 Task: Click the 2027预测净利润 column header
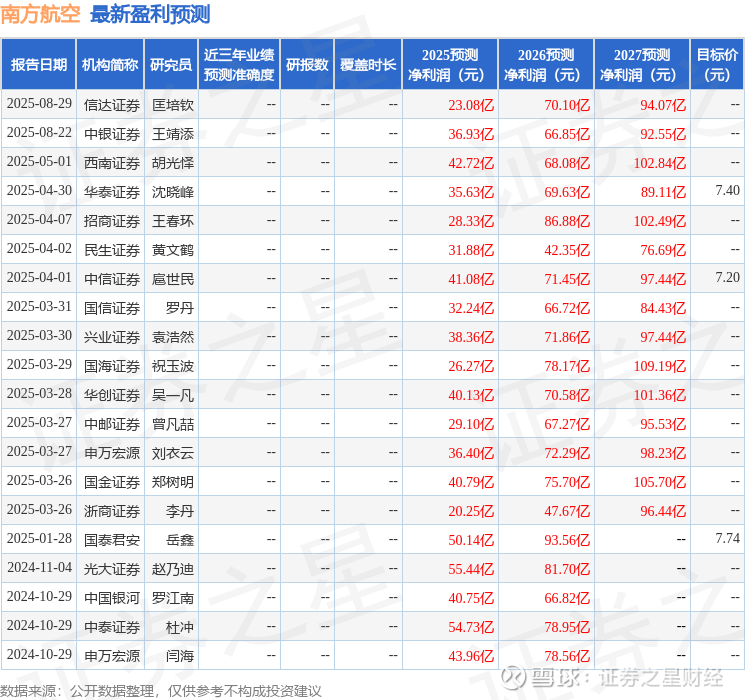[x=642, y=65]
